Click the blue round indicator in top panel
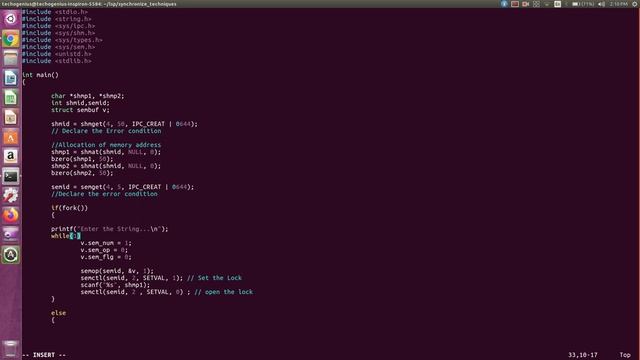This screenshot has height=360, width=640. click(x=504, y=4)
